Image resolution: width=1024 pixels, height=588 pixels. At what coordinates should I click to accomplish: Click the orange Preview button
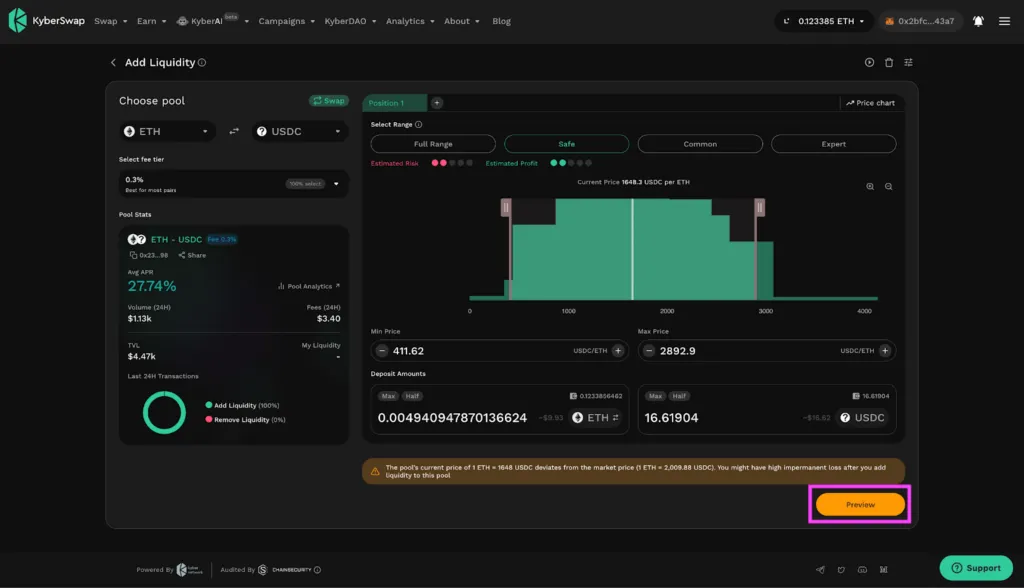(860, 504)
